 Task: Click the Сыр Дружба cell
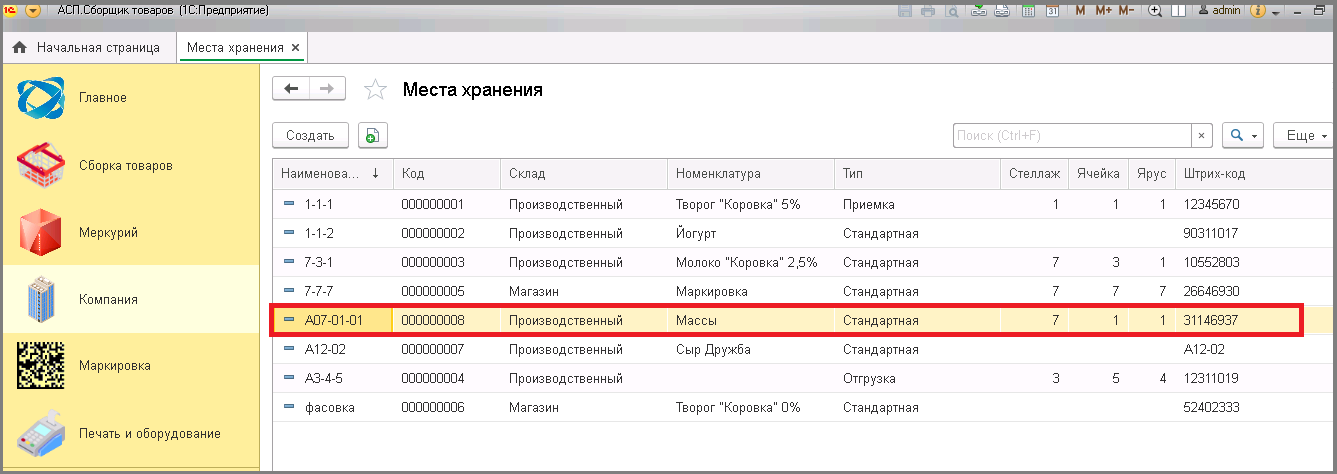(750, 349)
